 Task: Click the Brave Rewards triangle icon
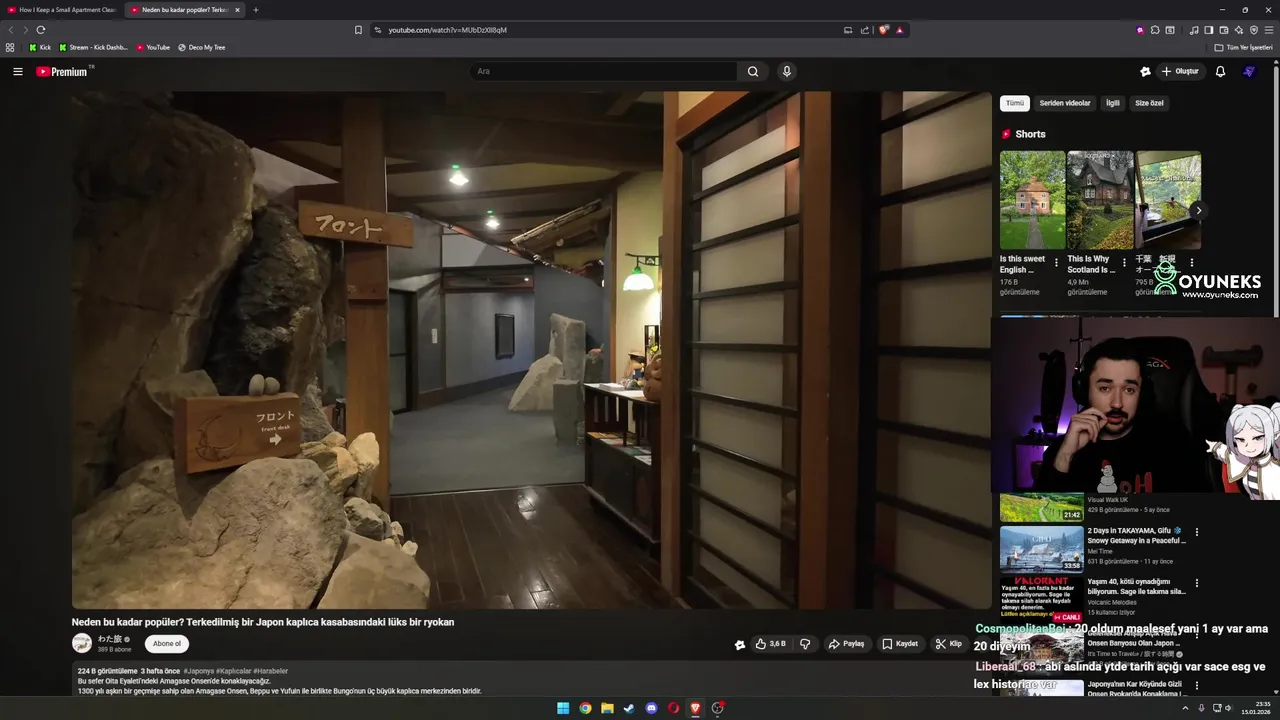coord(899,30)
